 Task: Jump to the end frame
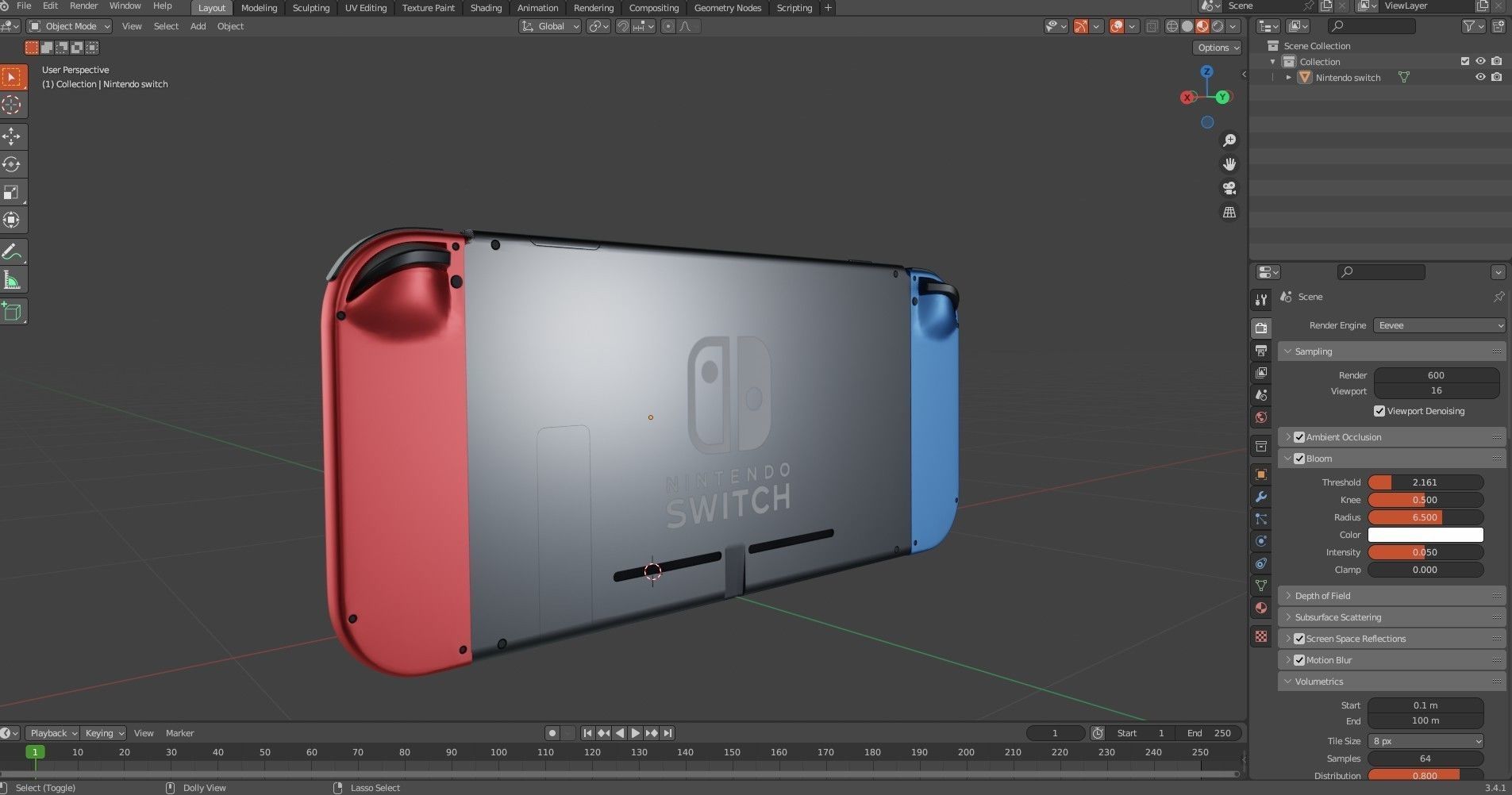click(668, 733)
